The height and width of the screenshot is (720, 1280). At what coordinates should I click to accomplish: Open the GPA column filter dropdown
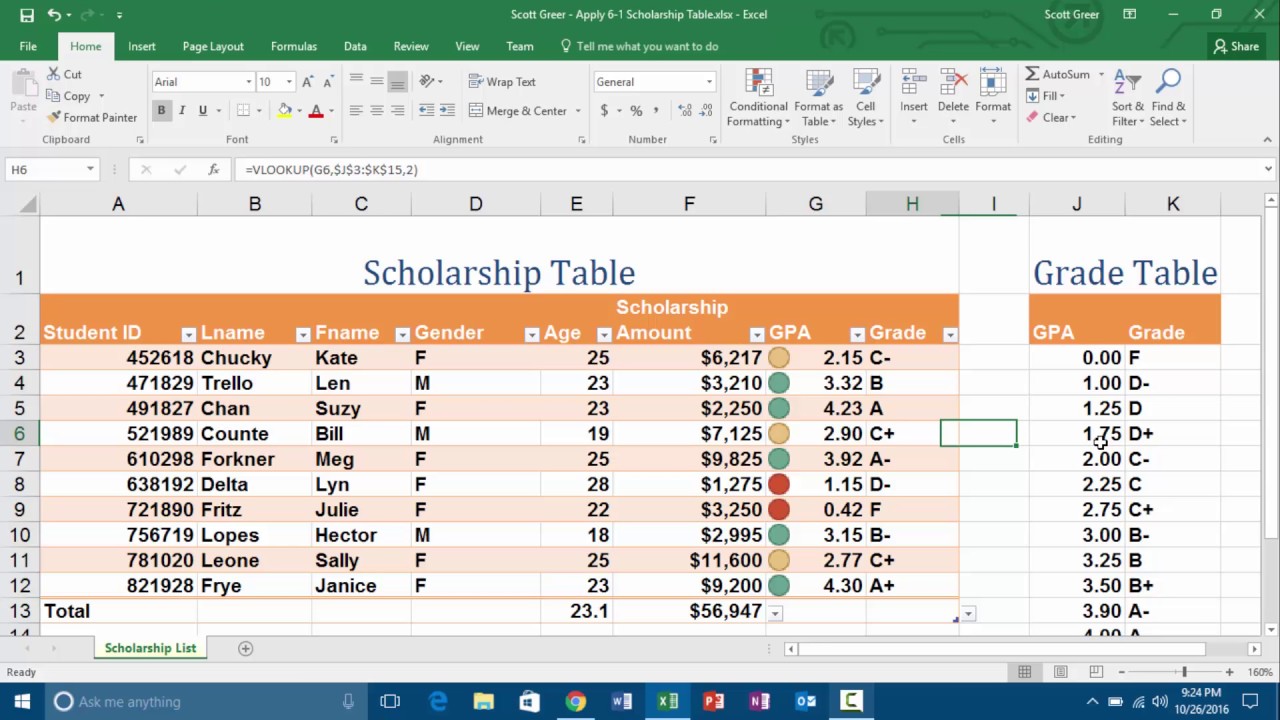pyautogui.click(x=857, y=334)
